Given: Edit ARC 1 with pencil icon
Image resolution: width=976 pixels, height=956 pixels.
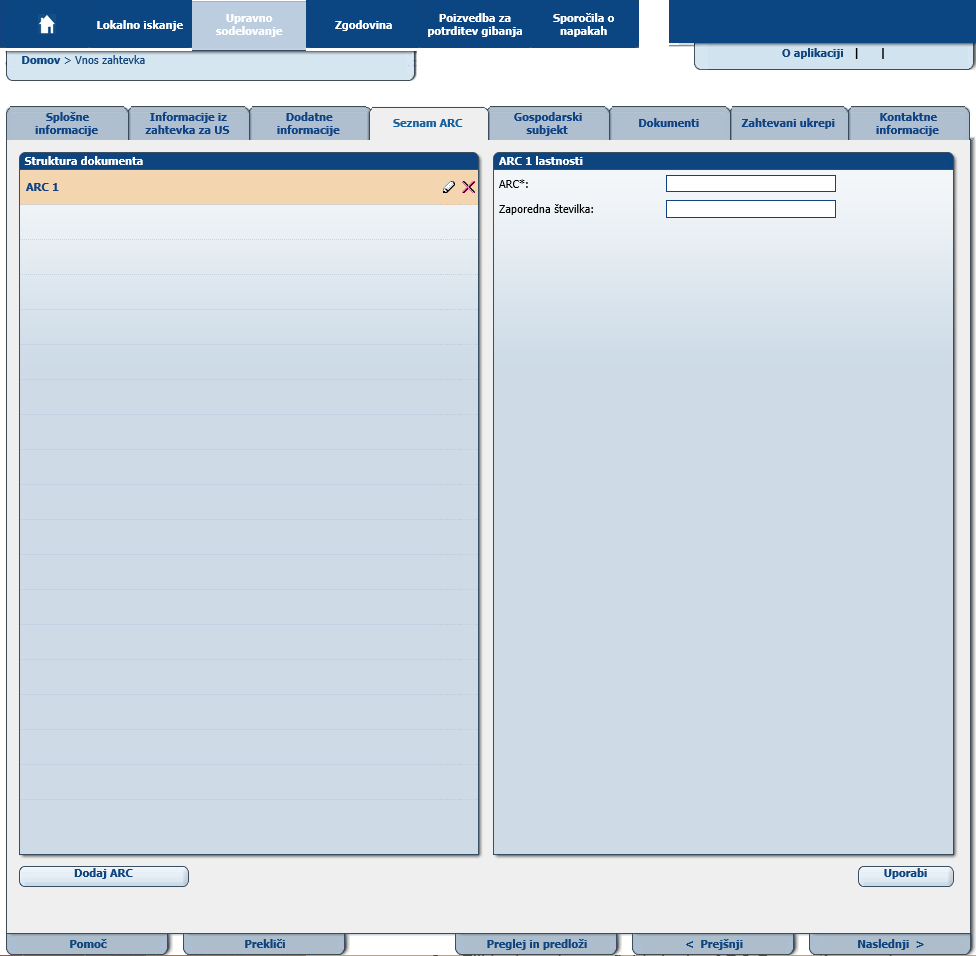Looking at the screenshot, I should [448, 187].
